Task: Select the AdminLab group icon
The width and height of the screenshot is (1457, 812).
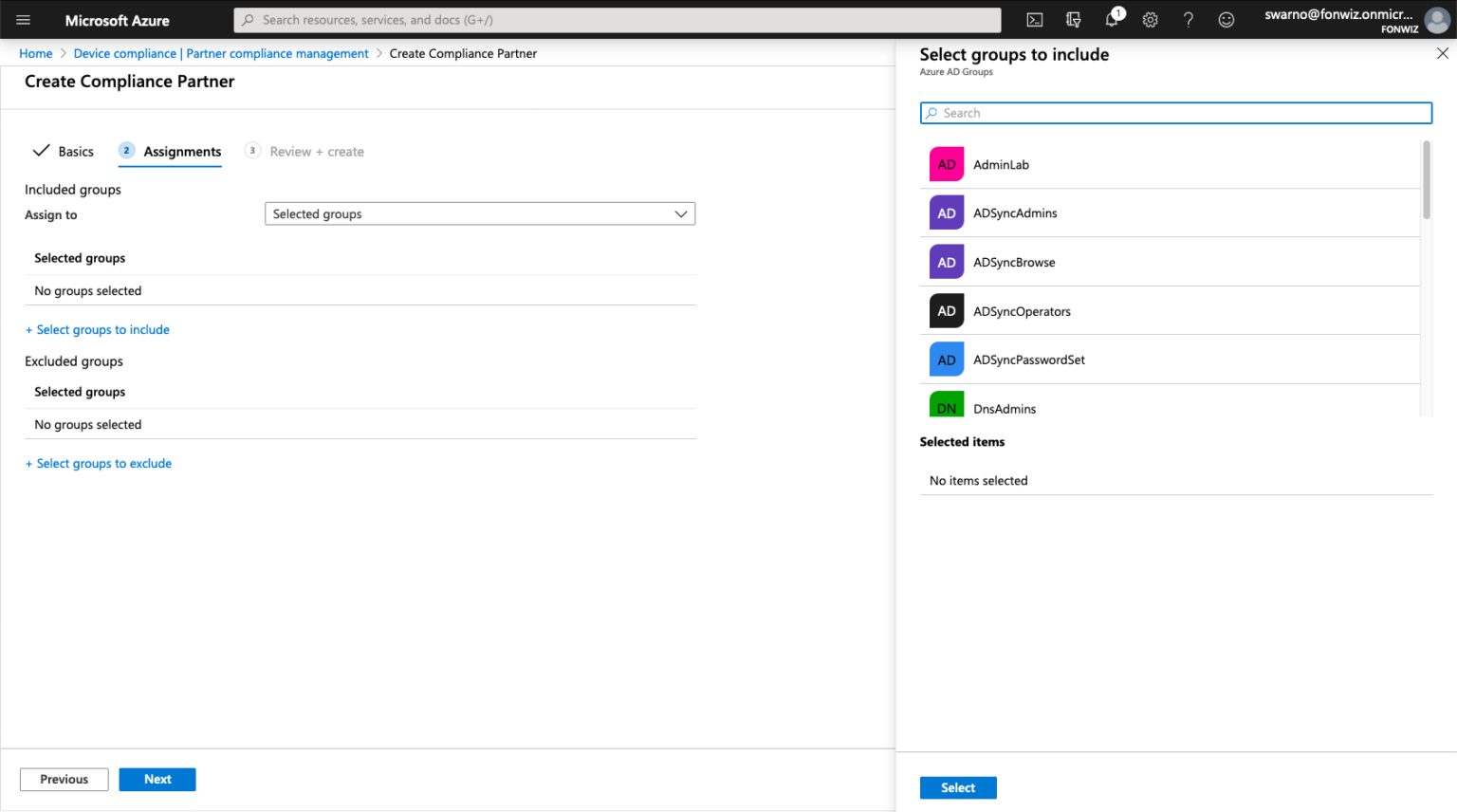Action: click(x=946, y=163)
